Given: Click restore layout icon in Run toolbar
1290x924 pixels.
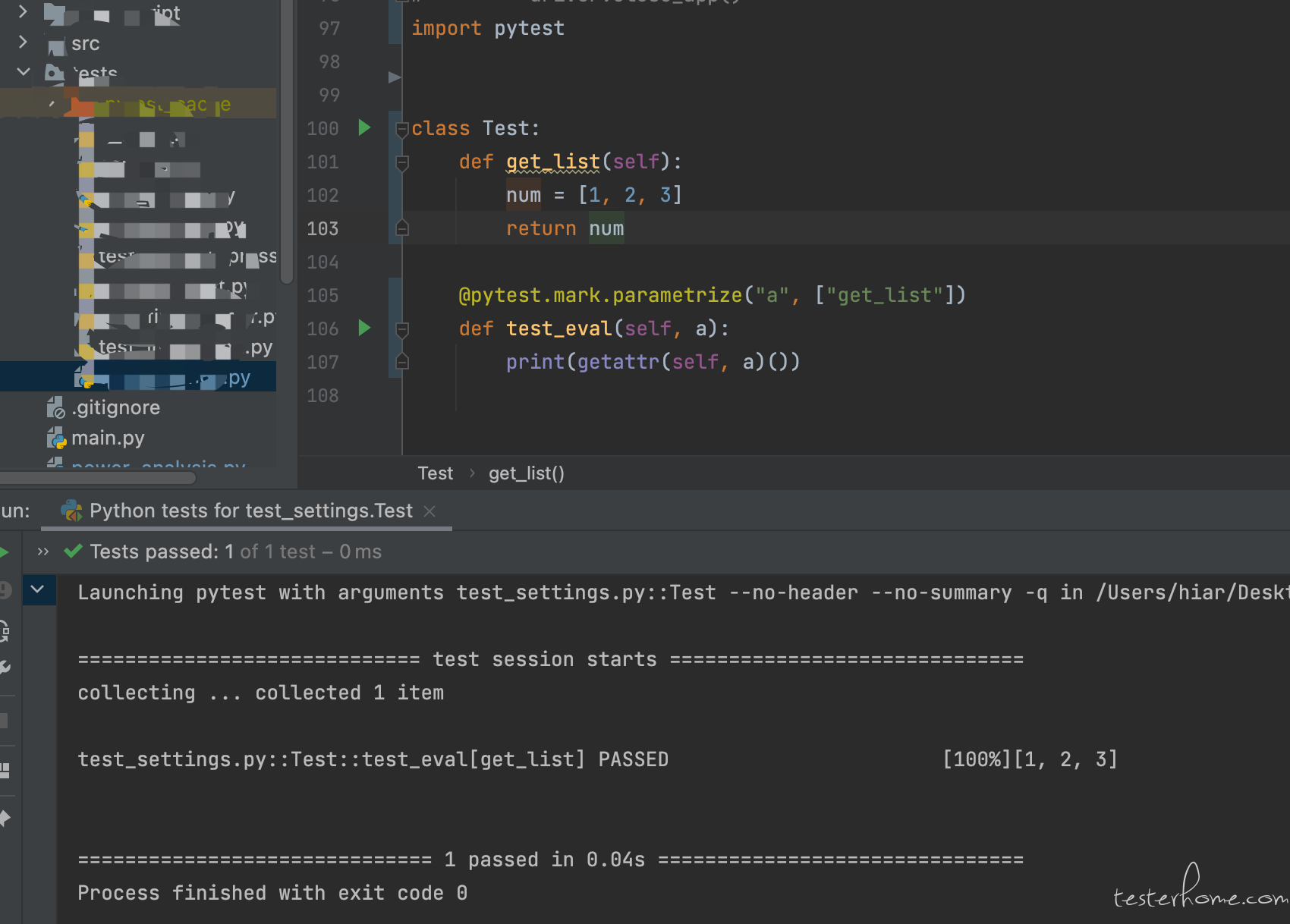Looking at the screenshot, I should (5, 771).
